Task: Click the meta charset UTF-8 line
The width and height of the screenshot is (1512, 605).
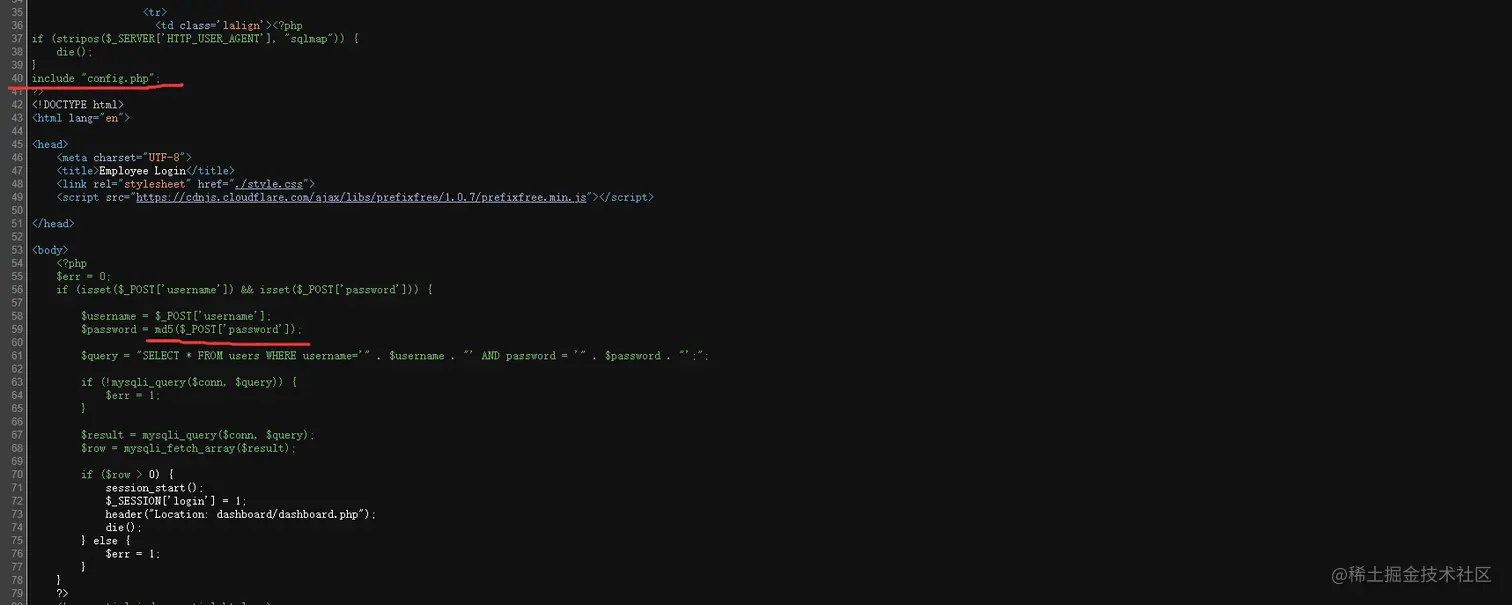Action: coord(124,157)
